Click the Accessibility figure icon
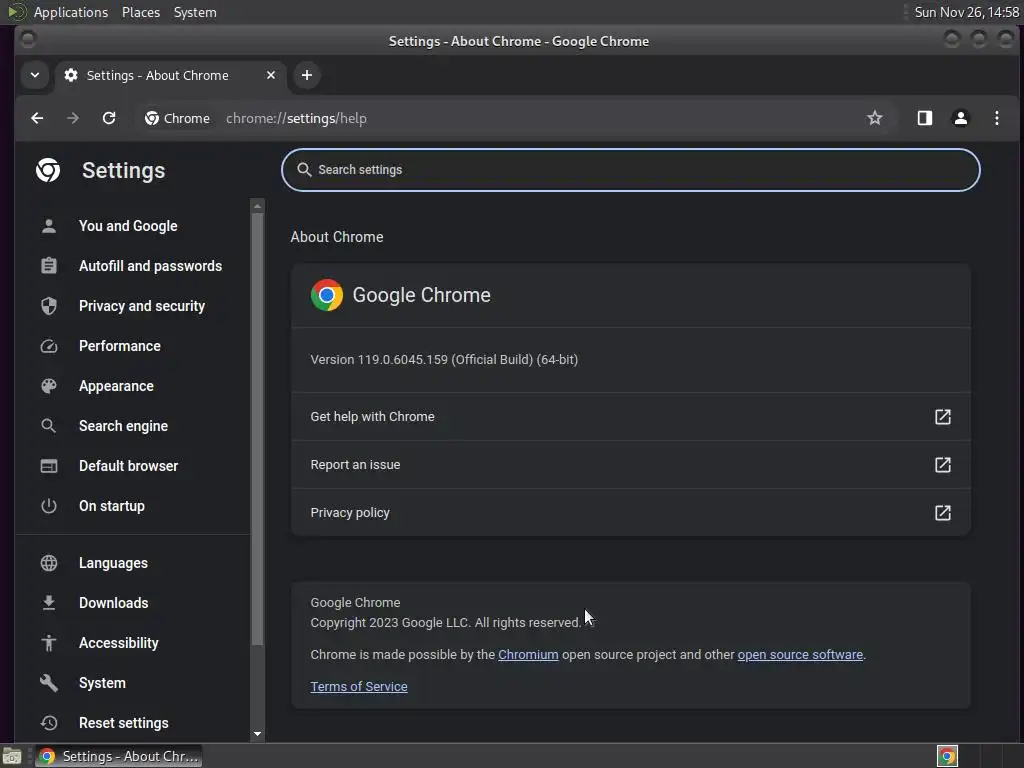The width and height of the screenshot is (1024, 768). click(x=49, y=643)
